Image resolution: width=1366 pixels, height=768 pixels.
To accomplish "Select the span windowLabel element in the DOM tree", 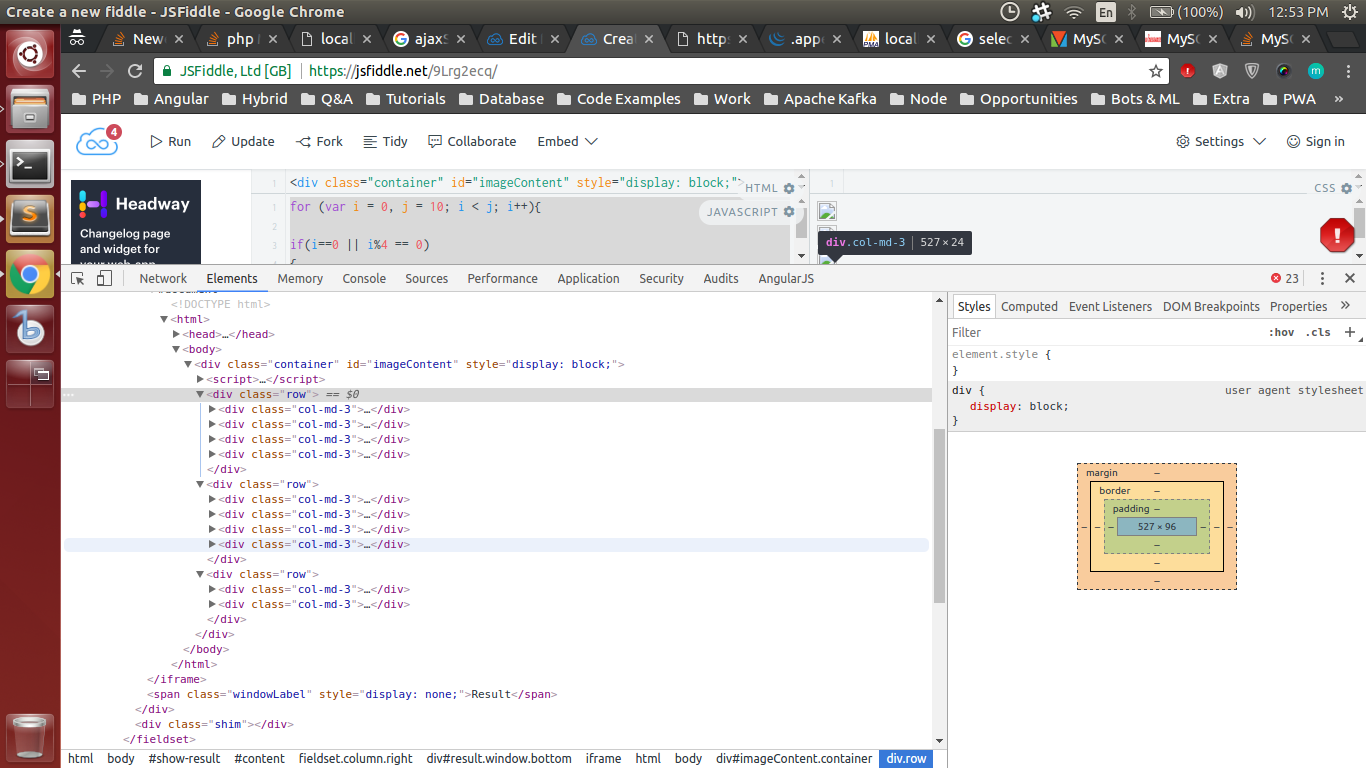I will 352,694.
